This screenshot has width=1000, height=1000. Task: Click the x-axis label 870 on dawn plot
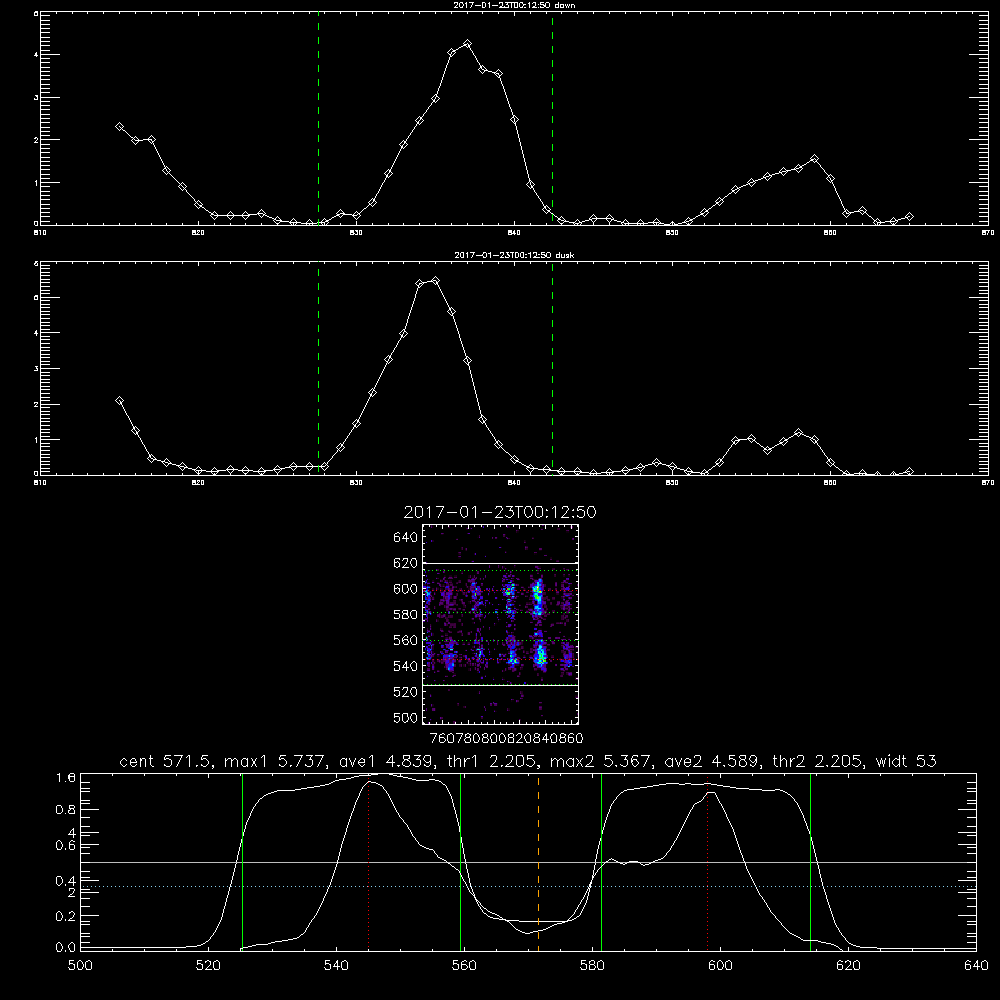pyautogui.click(x=987, y=233)
